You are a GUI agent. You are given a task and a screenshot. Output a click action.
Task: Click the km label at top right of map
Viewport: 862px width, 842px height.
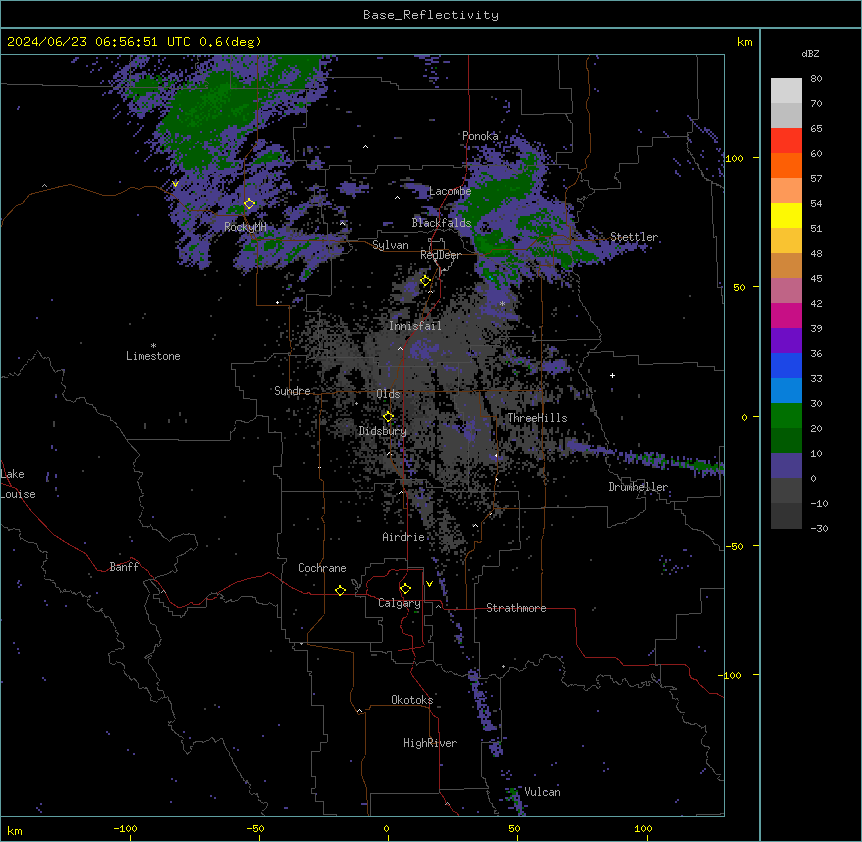pos(744,42)
